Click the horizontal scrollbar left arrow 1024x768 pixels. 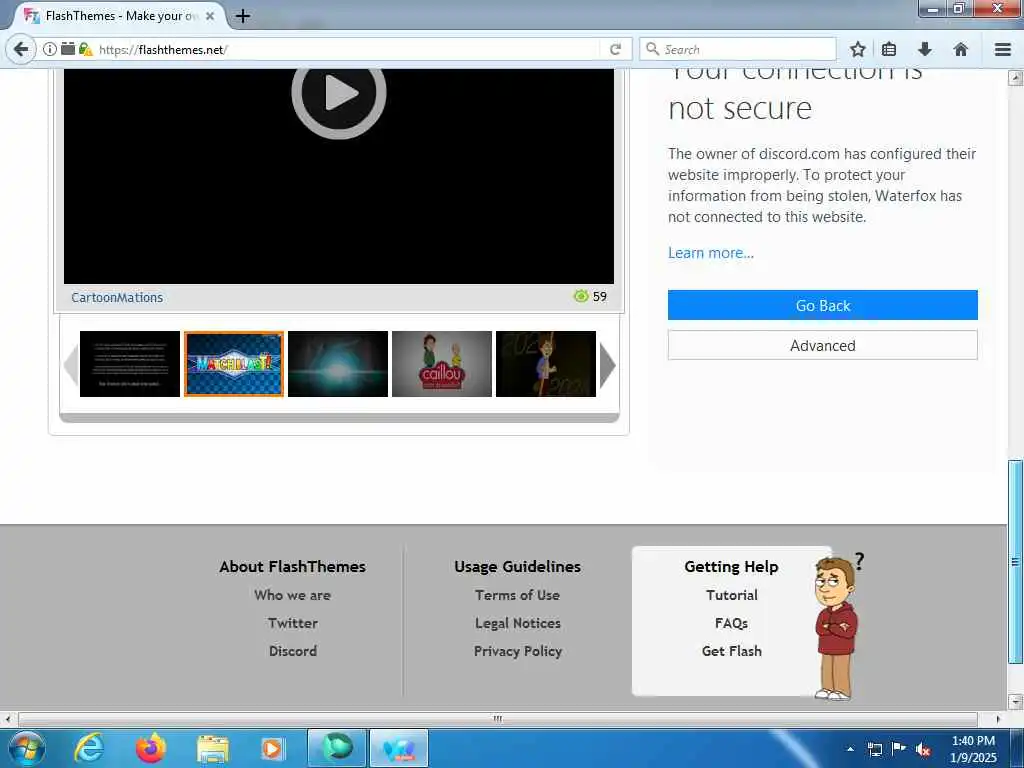8,719
